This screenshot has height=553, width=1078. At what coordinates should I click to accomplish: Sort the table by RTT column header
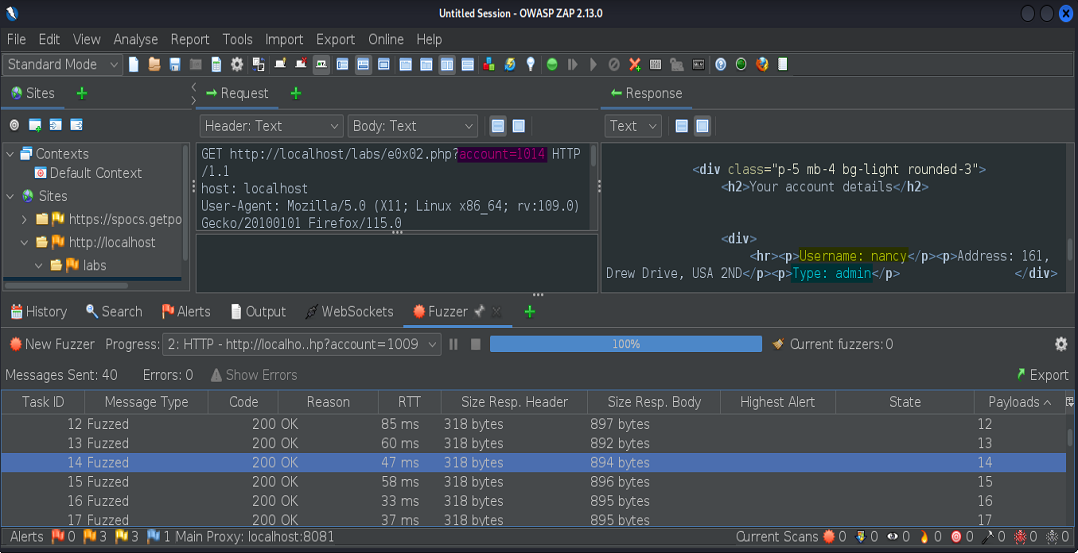409,402
